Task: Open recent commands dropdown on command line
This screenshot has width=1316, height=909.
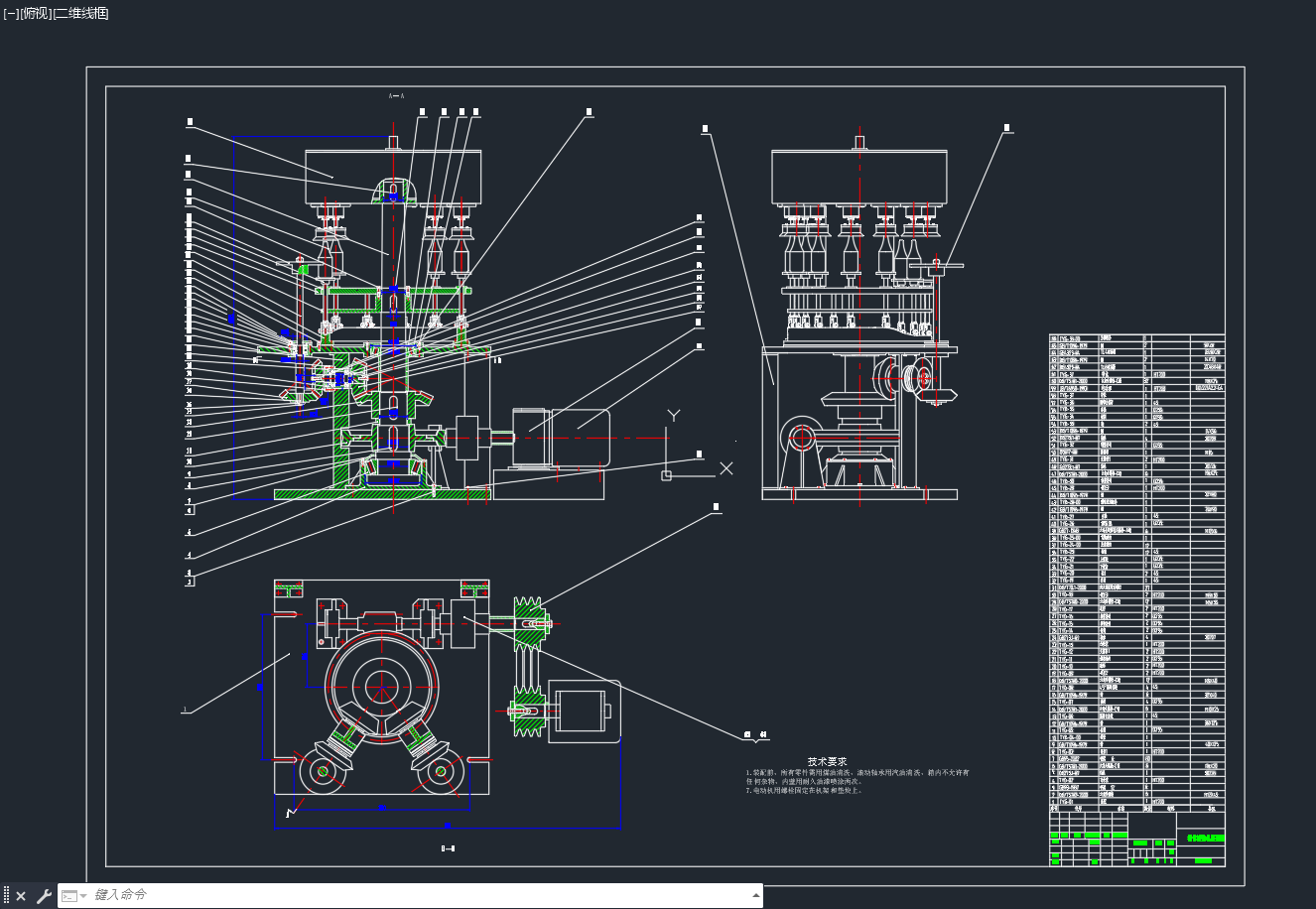Action: pos(73,896)
